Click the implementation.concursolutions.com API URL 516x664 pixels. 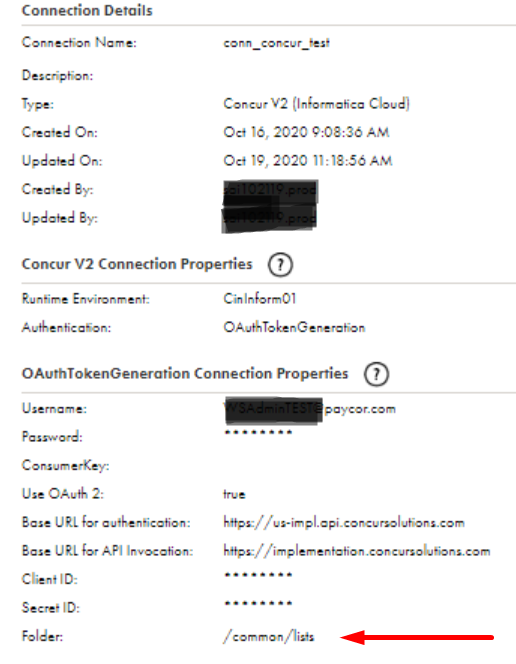click(357, 551)
